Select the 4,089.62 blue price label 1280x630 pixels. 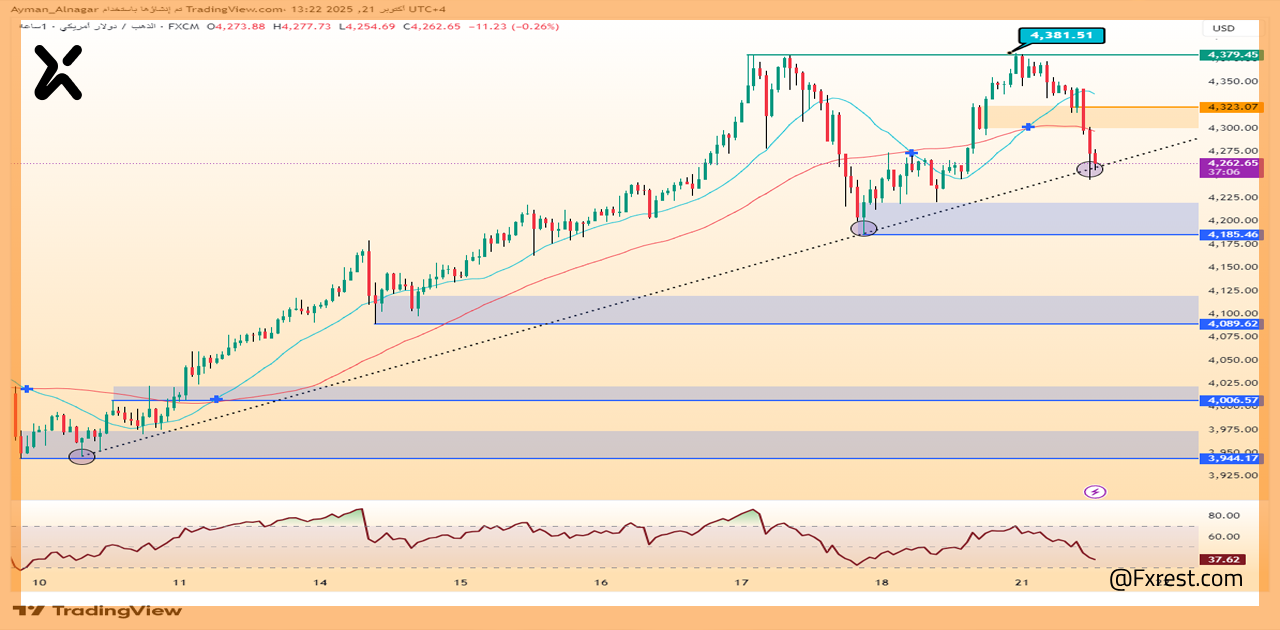point(1231,324)
